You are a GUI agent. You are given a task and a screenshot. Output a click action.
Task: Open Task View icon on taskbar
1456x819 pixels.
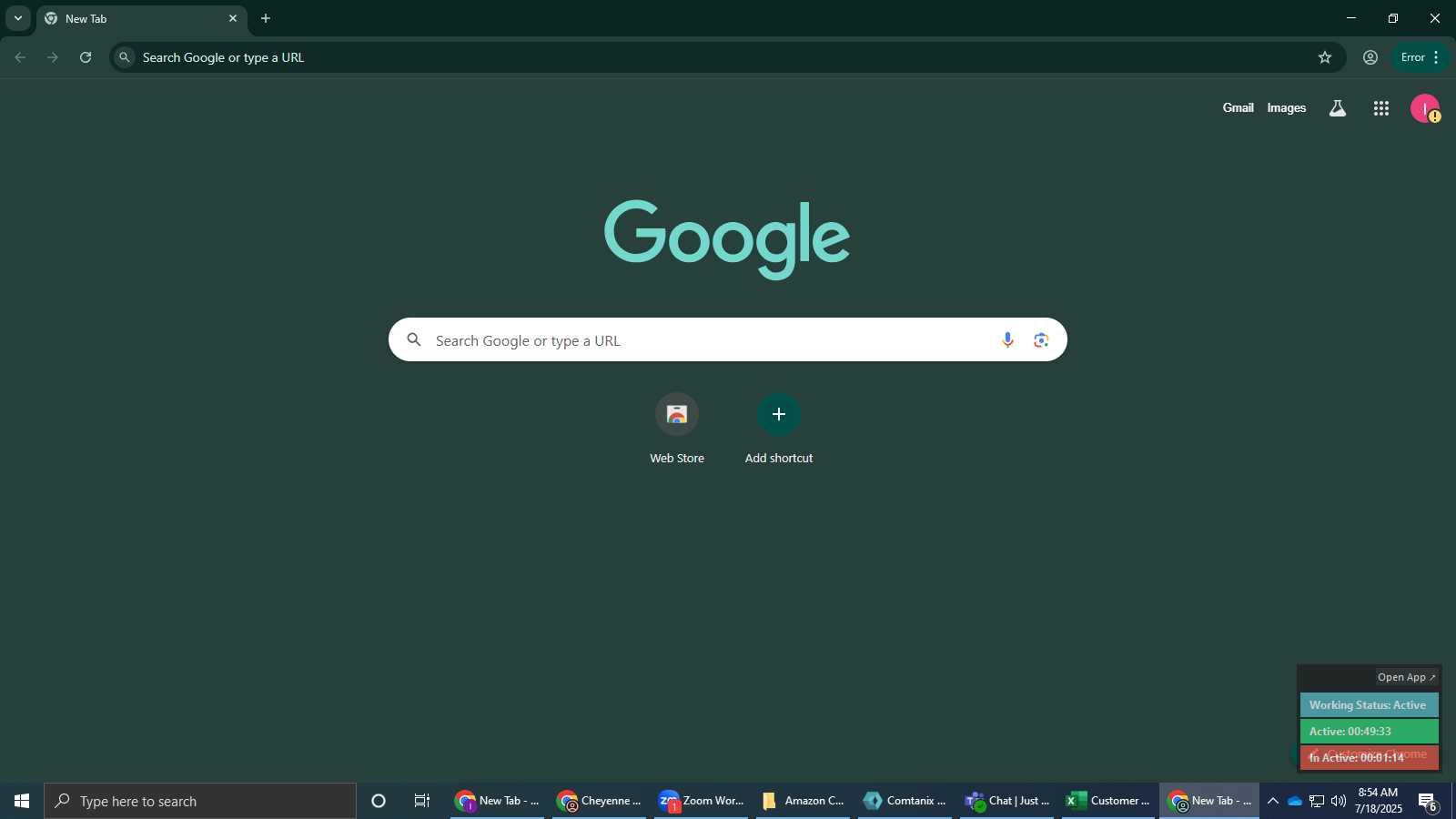[x=422, y=801]
